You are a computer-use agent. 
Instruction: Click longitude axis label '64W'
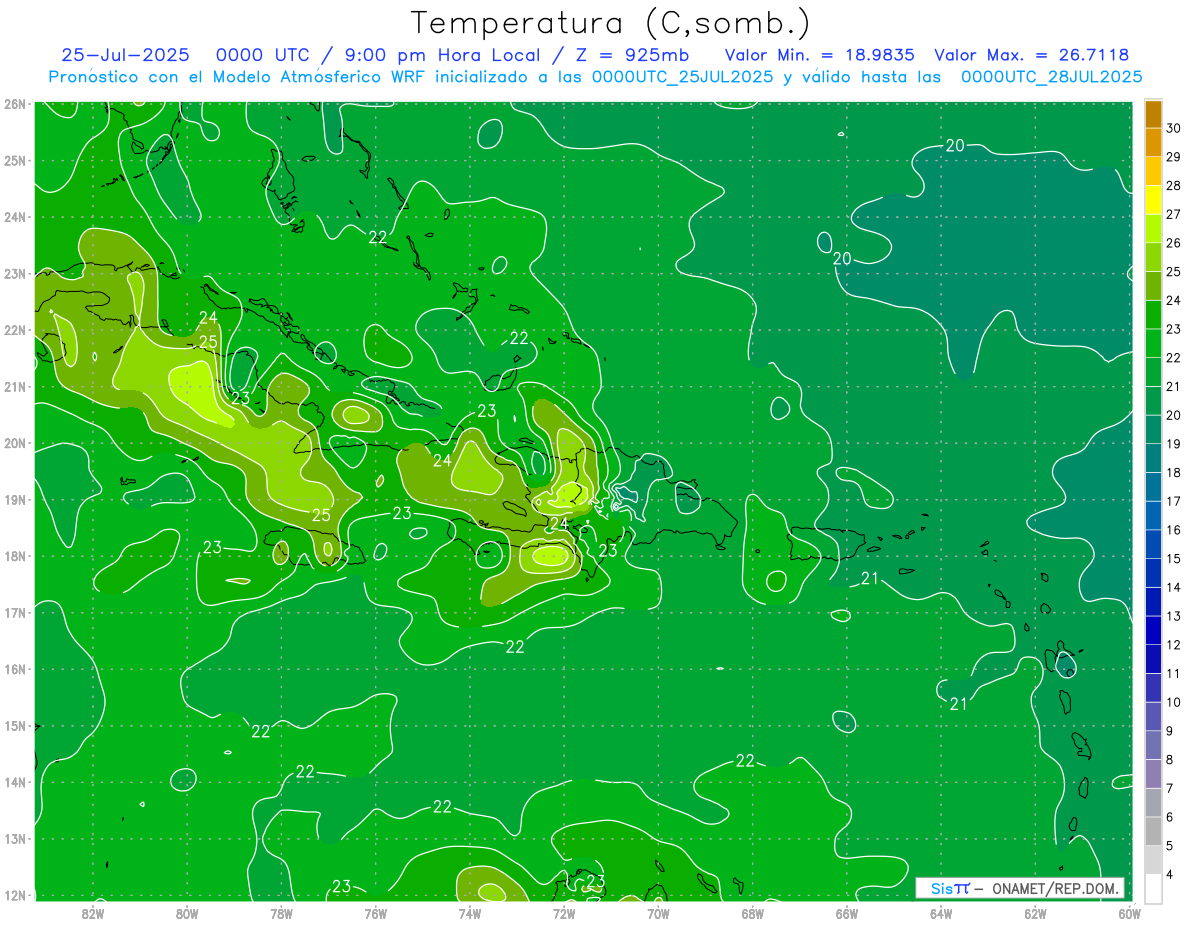click(941, 912)
